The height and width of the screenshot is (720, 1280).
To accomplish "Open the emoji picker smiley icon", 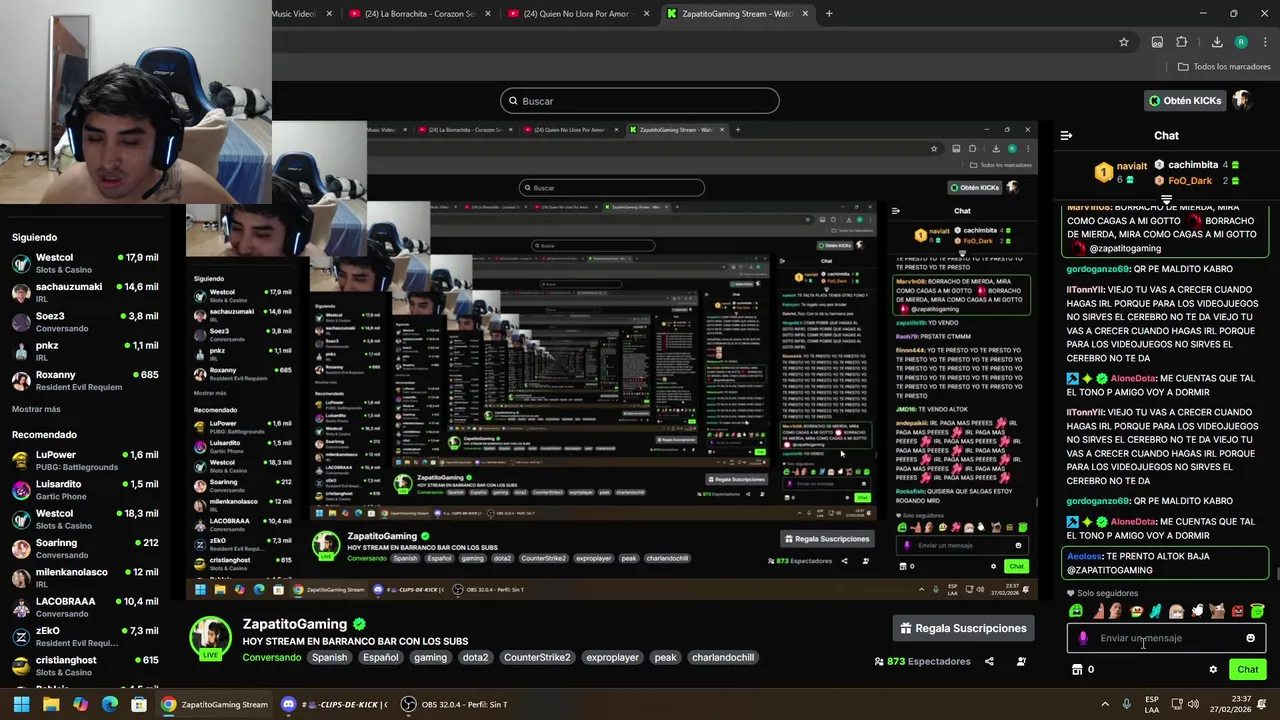I will click(x=1250, y=638).
